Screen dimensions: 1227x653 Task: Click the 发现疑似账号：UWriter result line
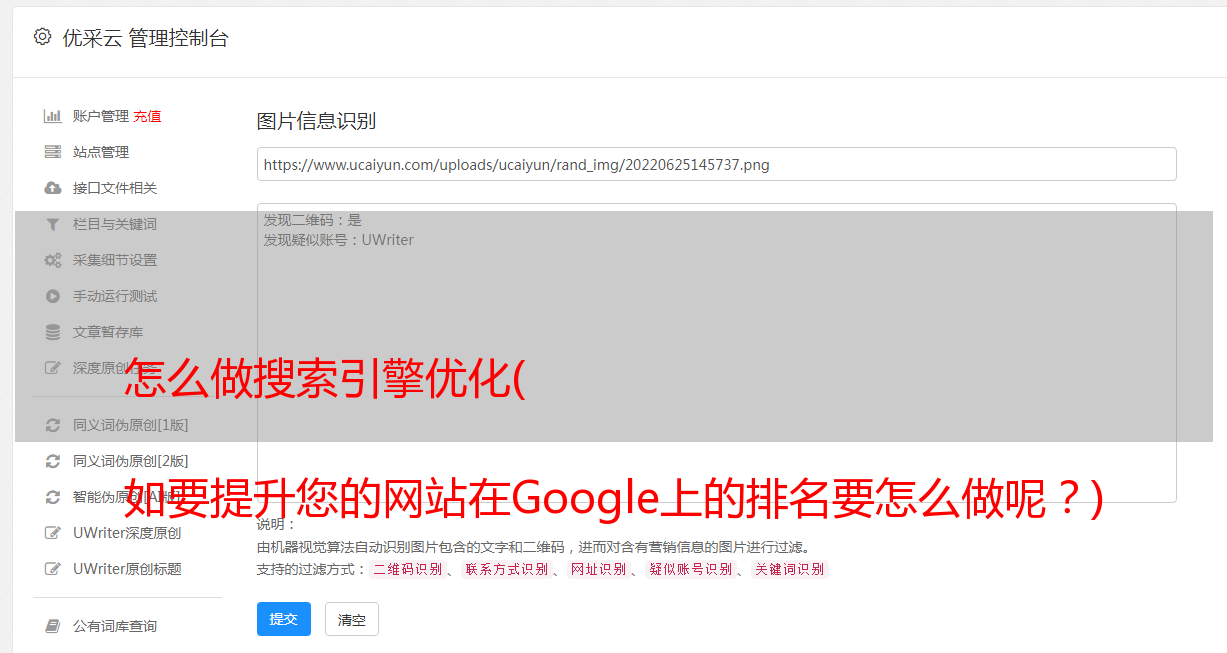pos(338,240)
